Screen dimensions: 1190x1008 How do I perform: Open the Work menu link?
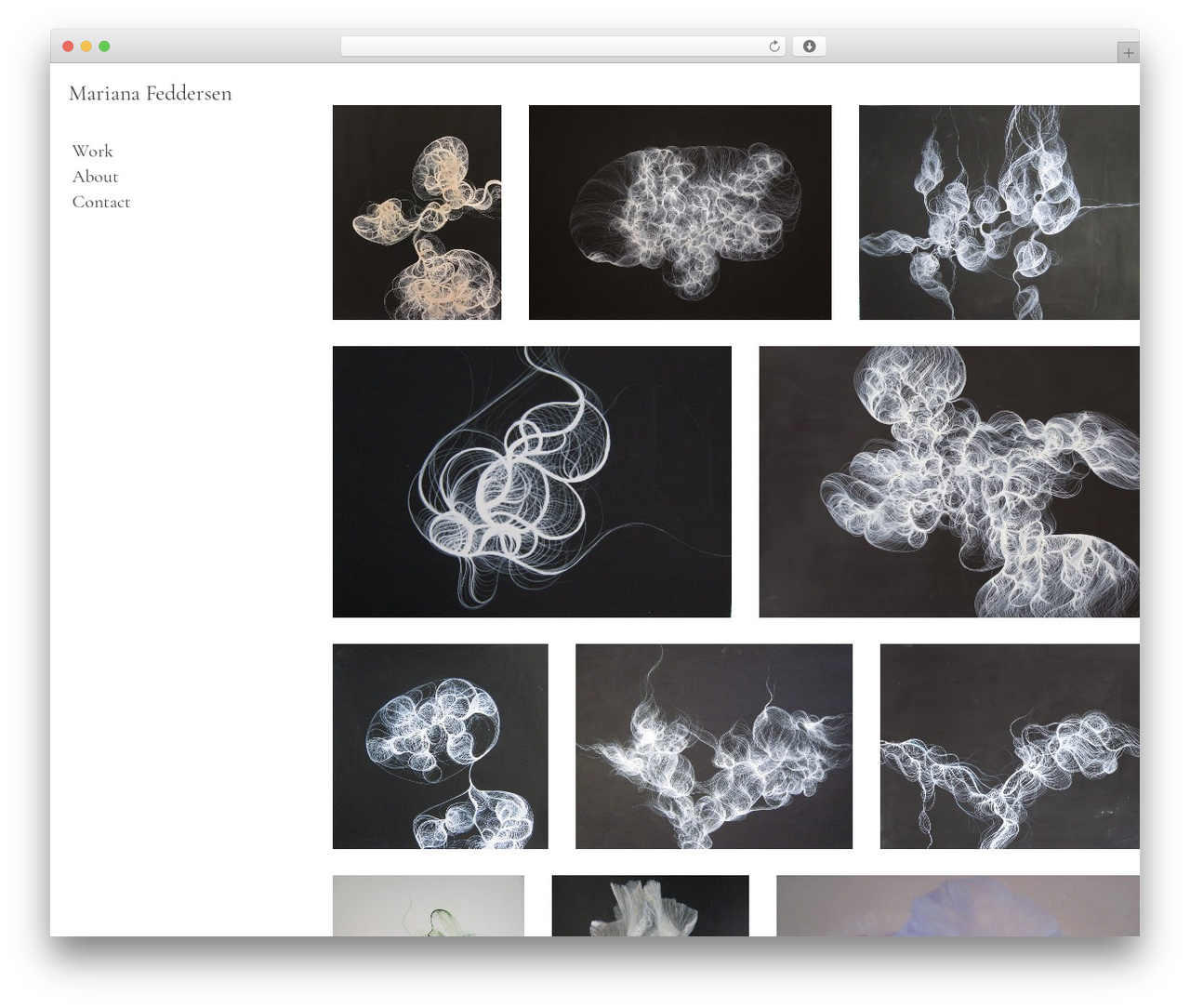point(92,152)
